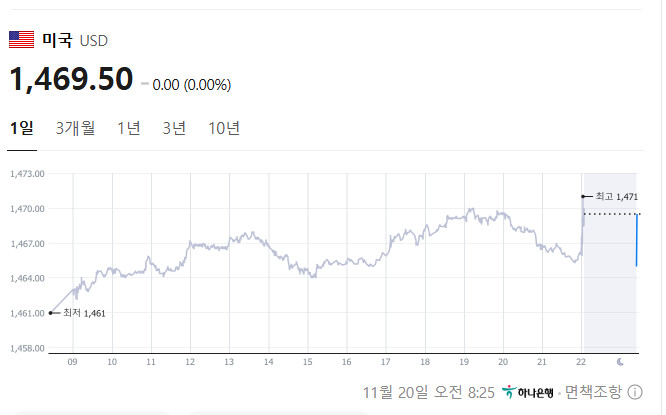Click the 최저 1,461 low-point marker
The height and width of the screenshot is (415, 666).
(x=50, y=313)
